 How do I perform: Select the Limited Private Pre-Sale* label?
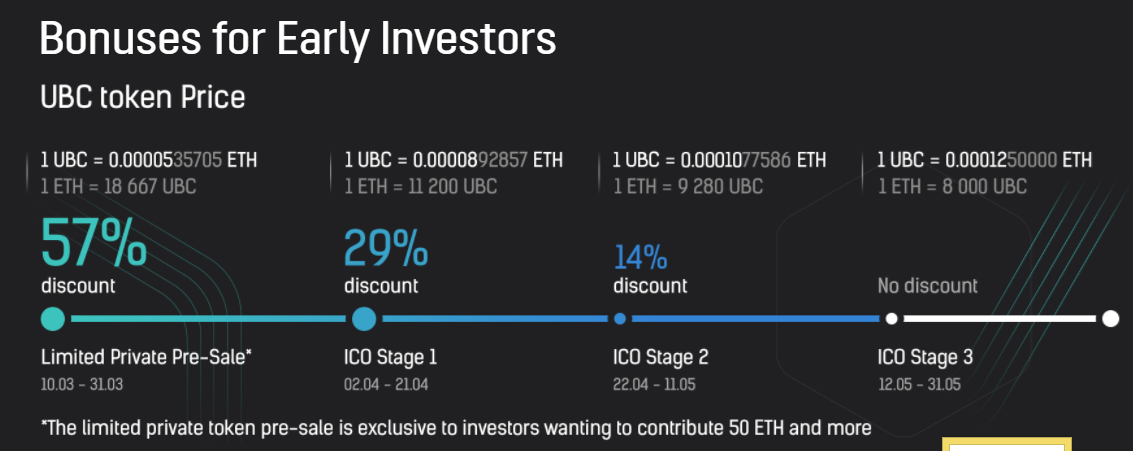(147, 356)
